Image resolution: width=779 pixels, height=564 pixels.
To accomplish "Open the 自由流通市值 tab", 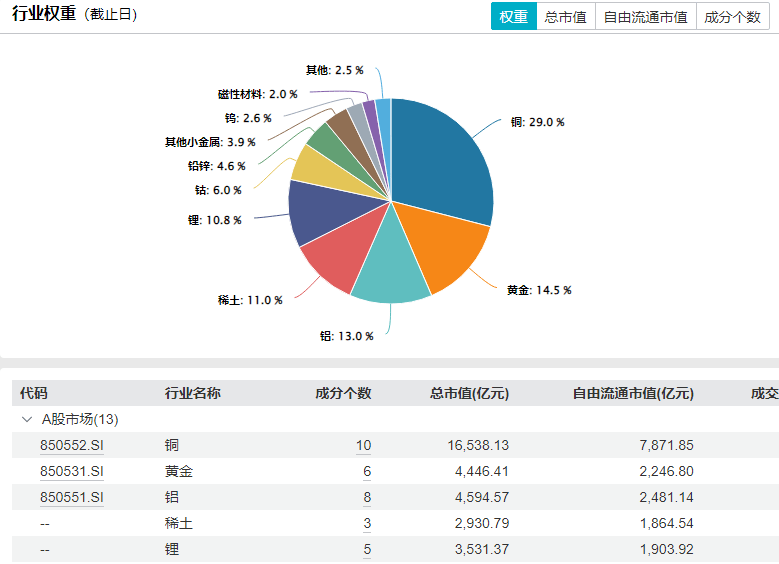I will (645, 17).
